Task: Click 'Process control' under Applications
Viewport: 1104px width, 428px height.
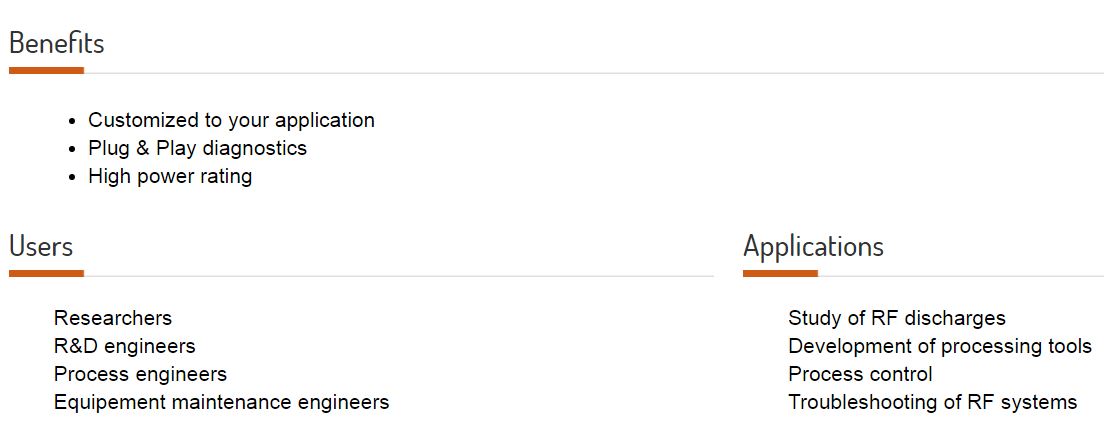Action: click(860, 374)
